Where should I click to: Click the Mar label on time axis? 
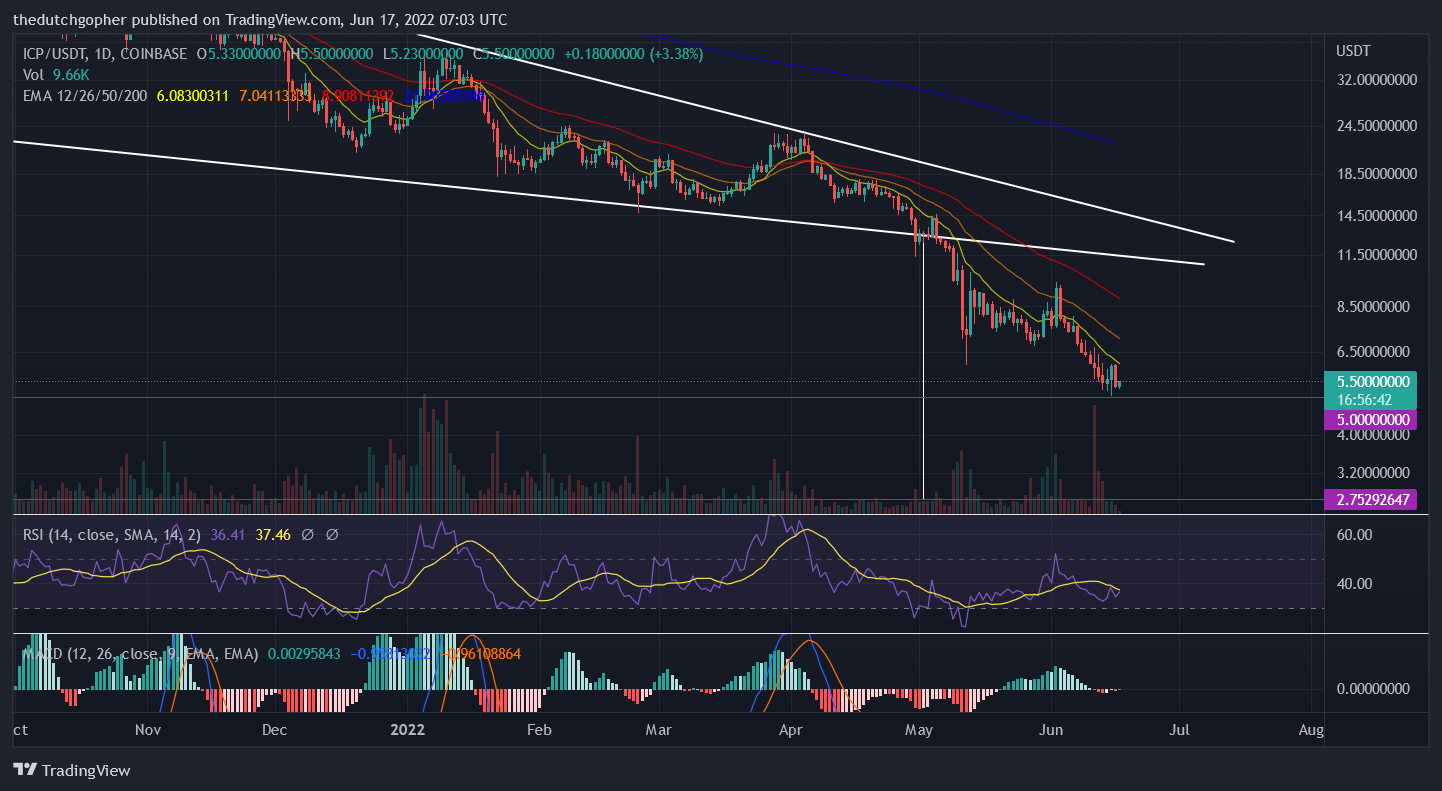pyautogui.click(x=658, y=731)
